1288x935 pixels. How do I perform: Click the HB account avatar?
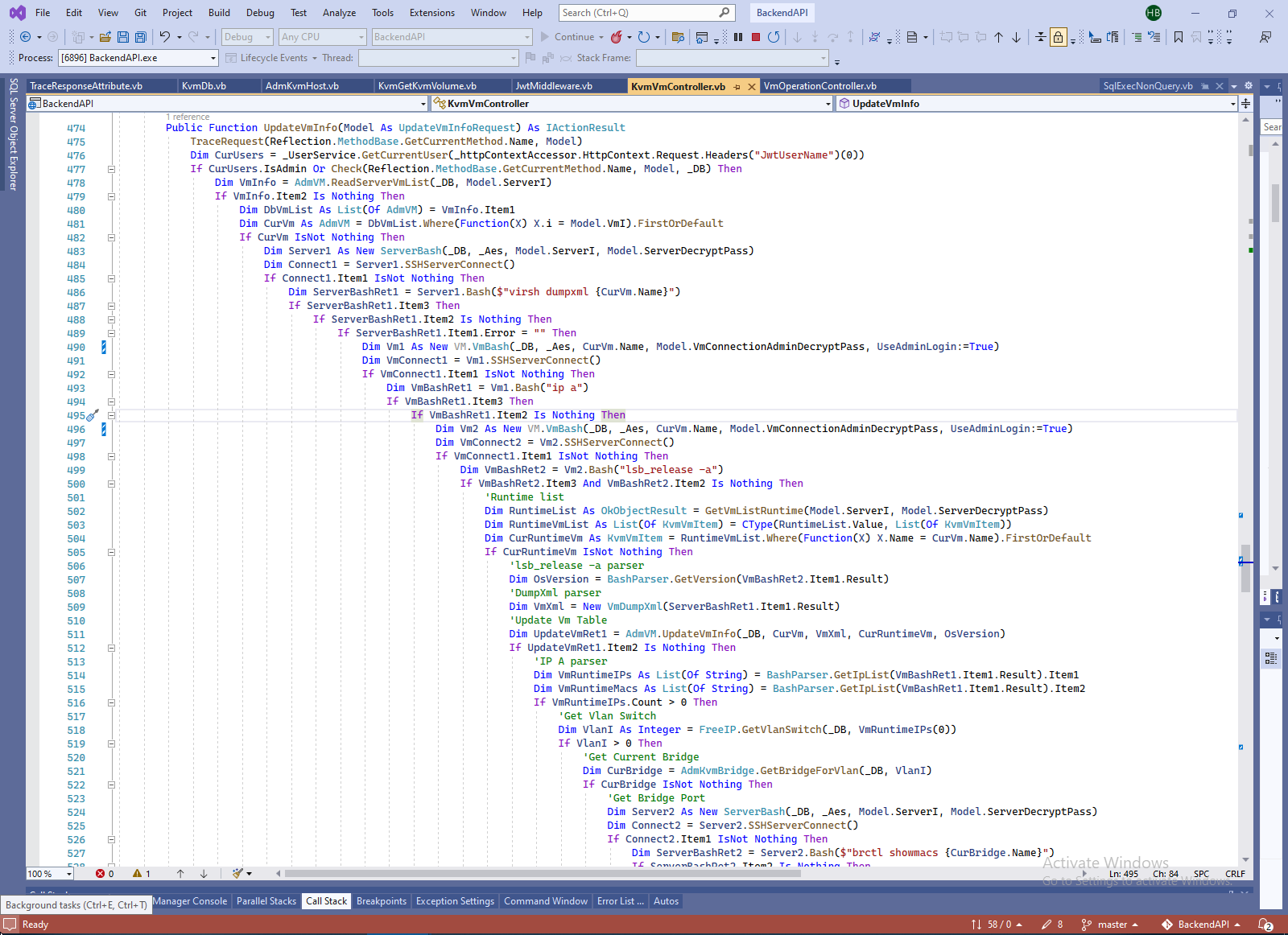[x=1154, y=13]
